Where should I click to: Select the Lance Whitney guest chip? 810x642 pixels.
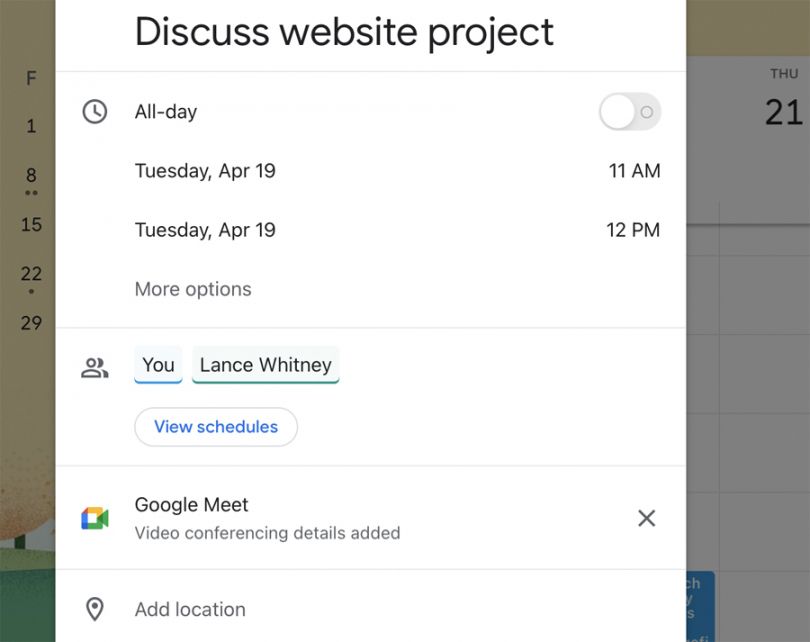point(265,365)
